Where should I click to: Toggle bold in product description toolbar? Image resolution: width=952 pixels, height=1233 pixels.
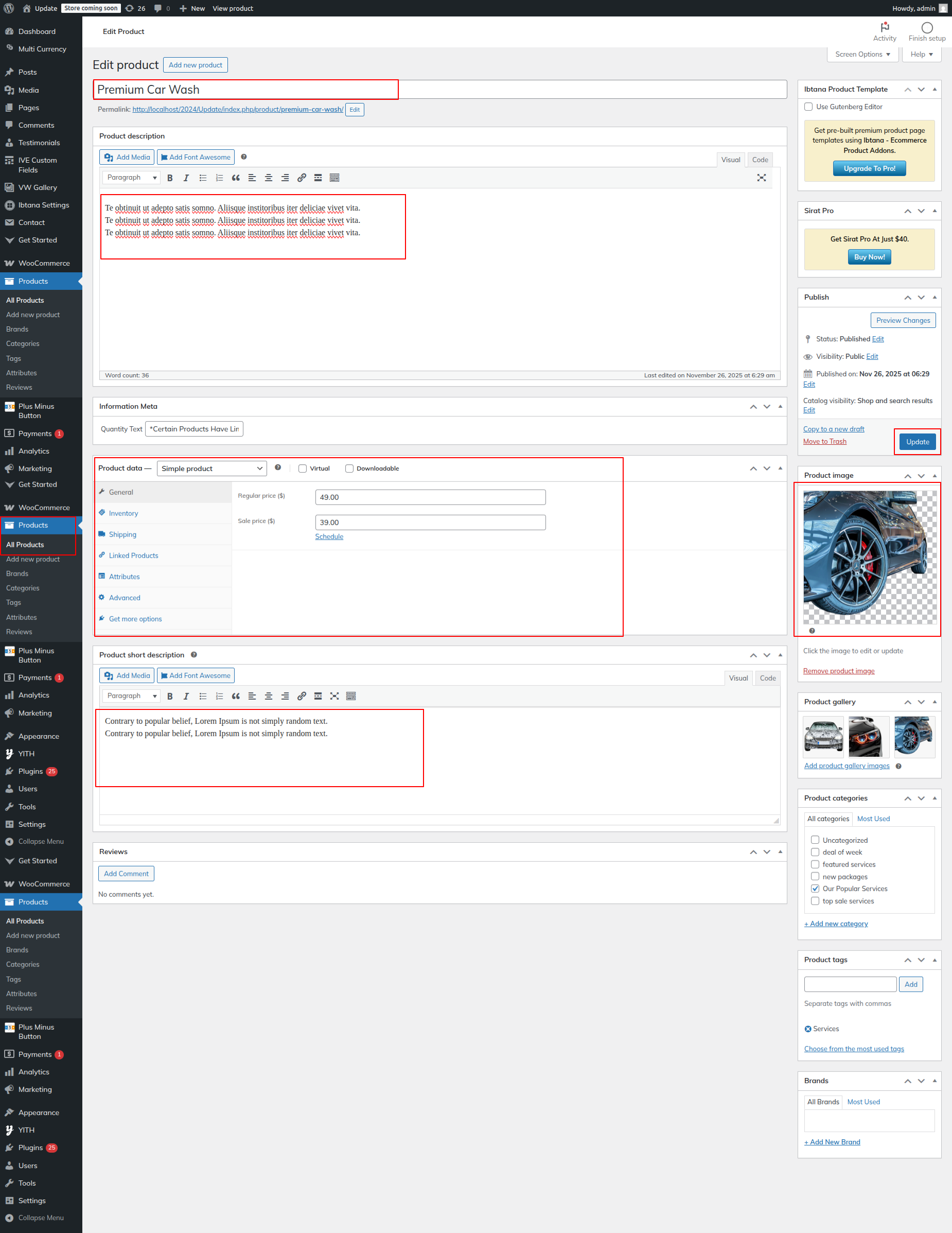coord(170,178)
